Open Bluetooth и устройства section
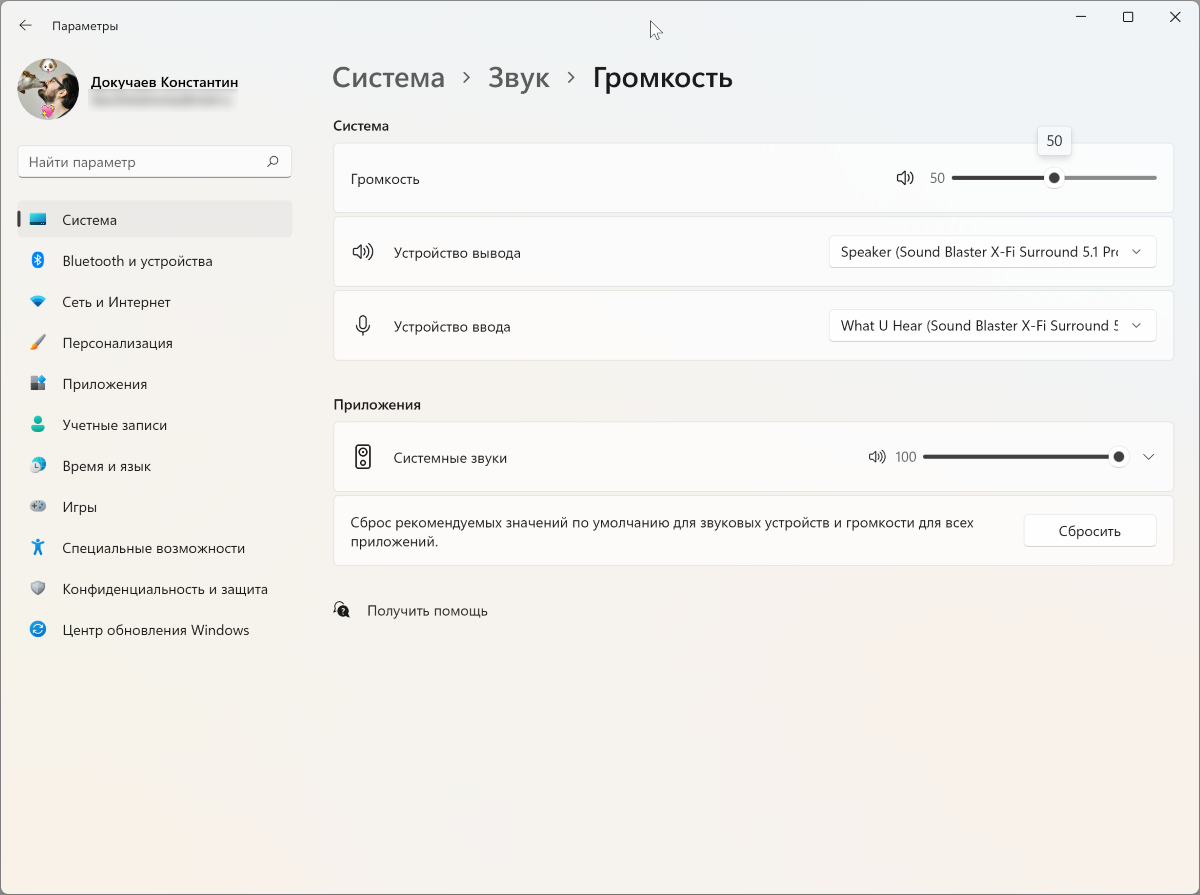The height and width of the screenshot is (895, 1200). pyautogui.click(x=137, y=261)
